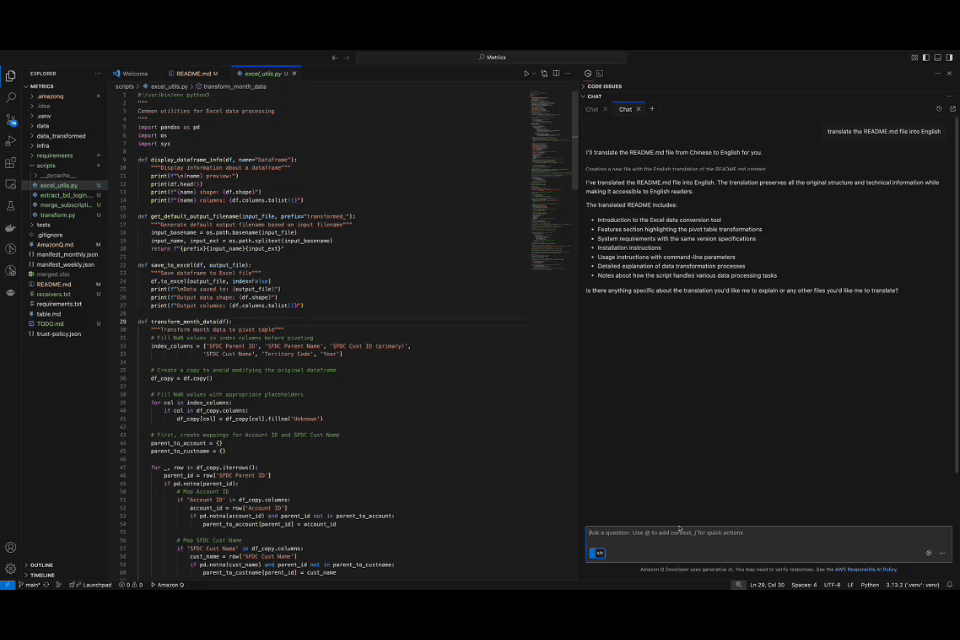Open the Accounts icon above the gear
The width and height of the screenshot is (960, 640).
click(10, 547)
